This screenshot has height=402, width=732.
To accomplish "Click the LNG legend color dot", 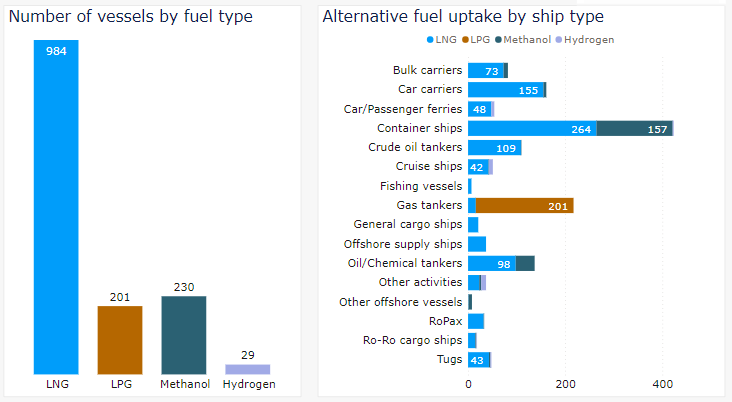I will (430, 39).
